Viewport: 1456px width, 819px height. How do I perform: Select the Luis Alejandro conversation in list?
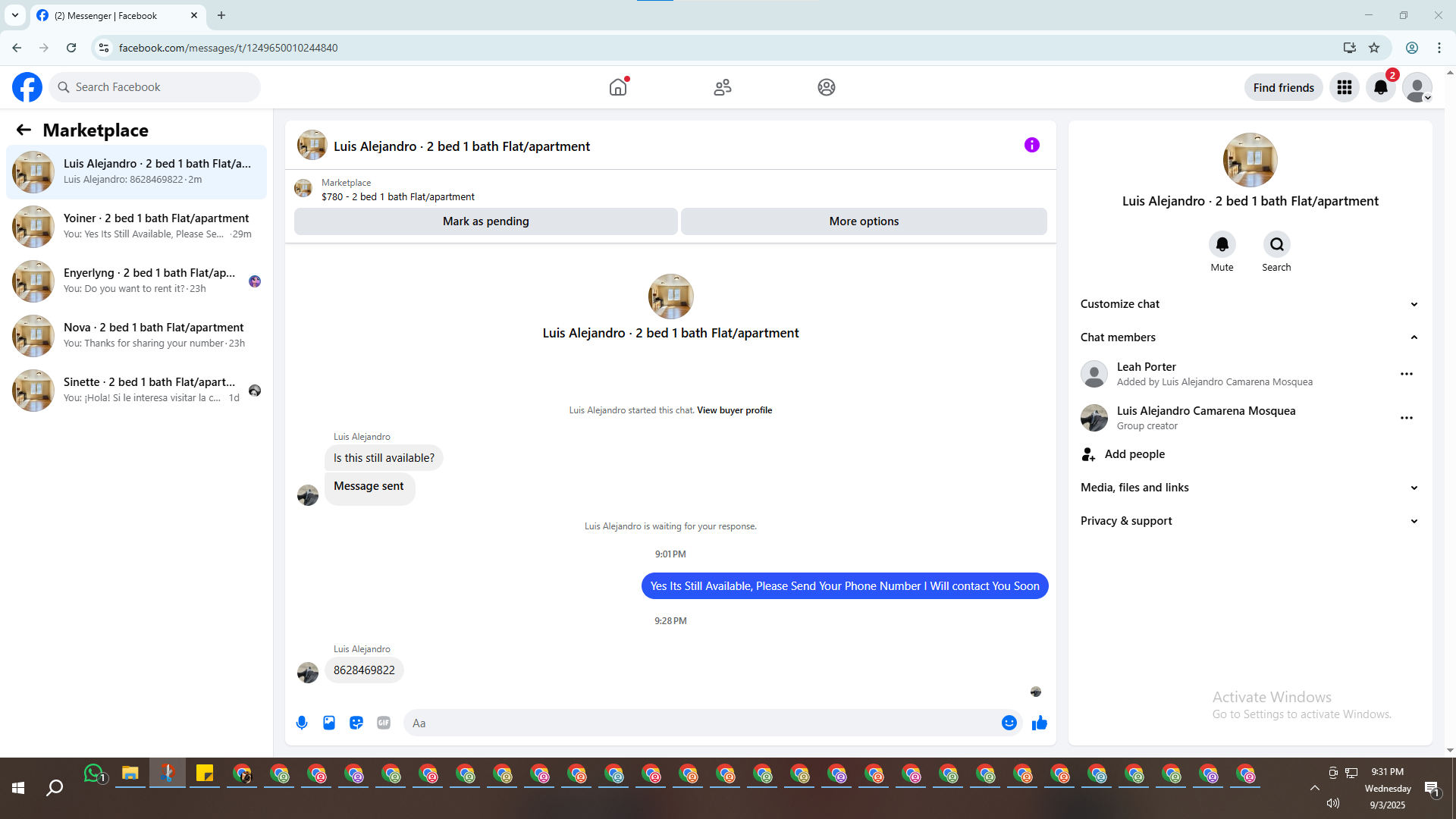[x=136, y=172]
